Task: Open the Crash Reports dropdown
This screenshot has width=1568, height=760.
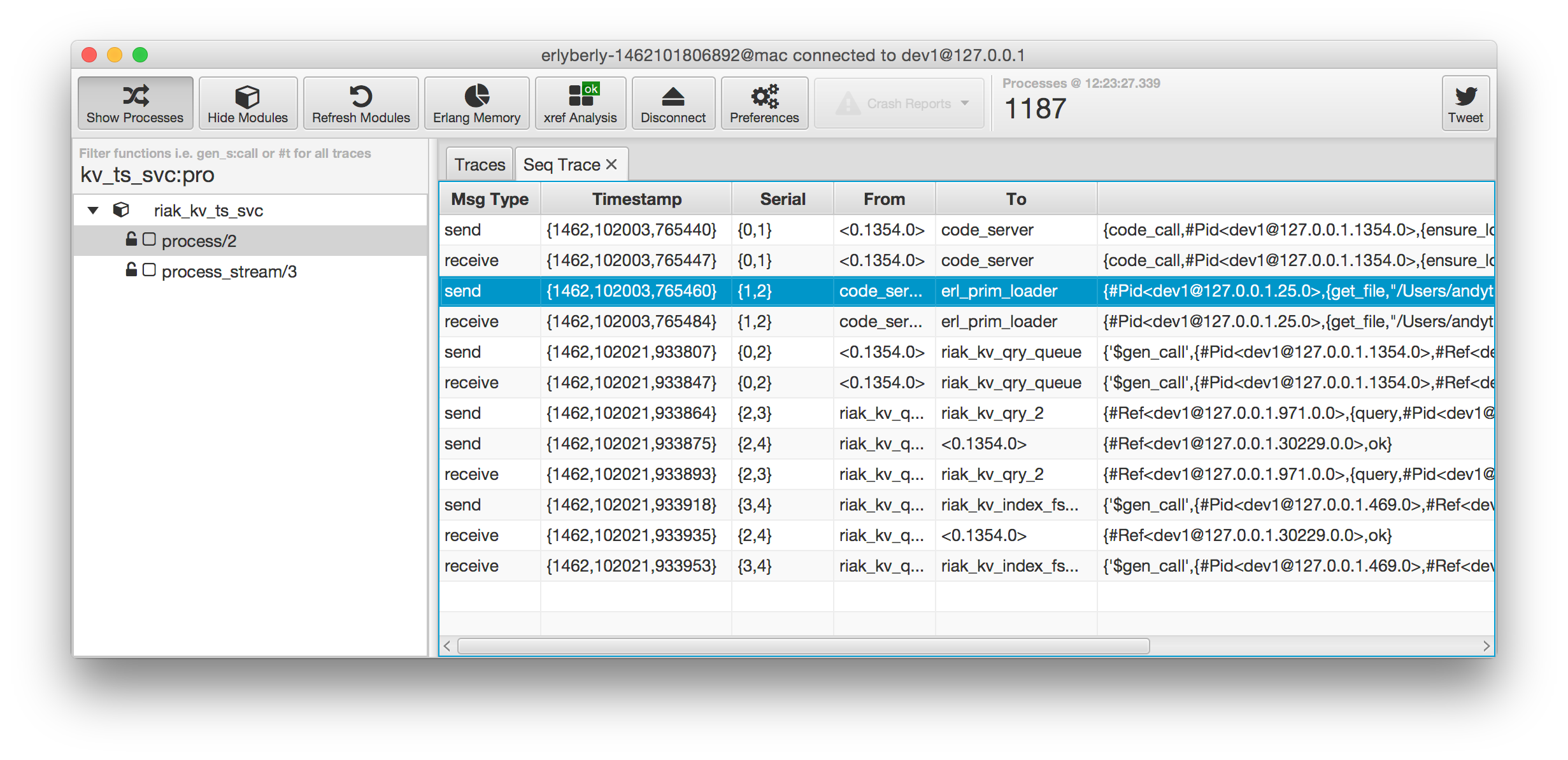Action: pyautogui.click(x=899, y=103)
